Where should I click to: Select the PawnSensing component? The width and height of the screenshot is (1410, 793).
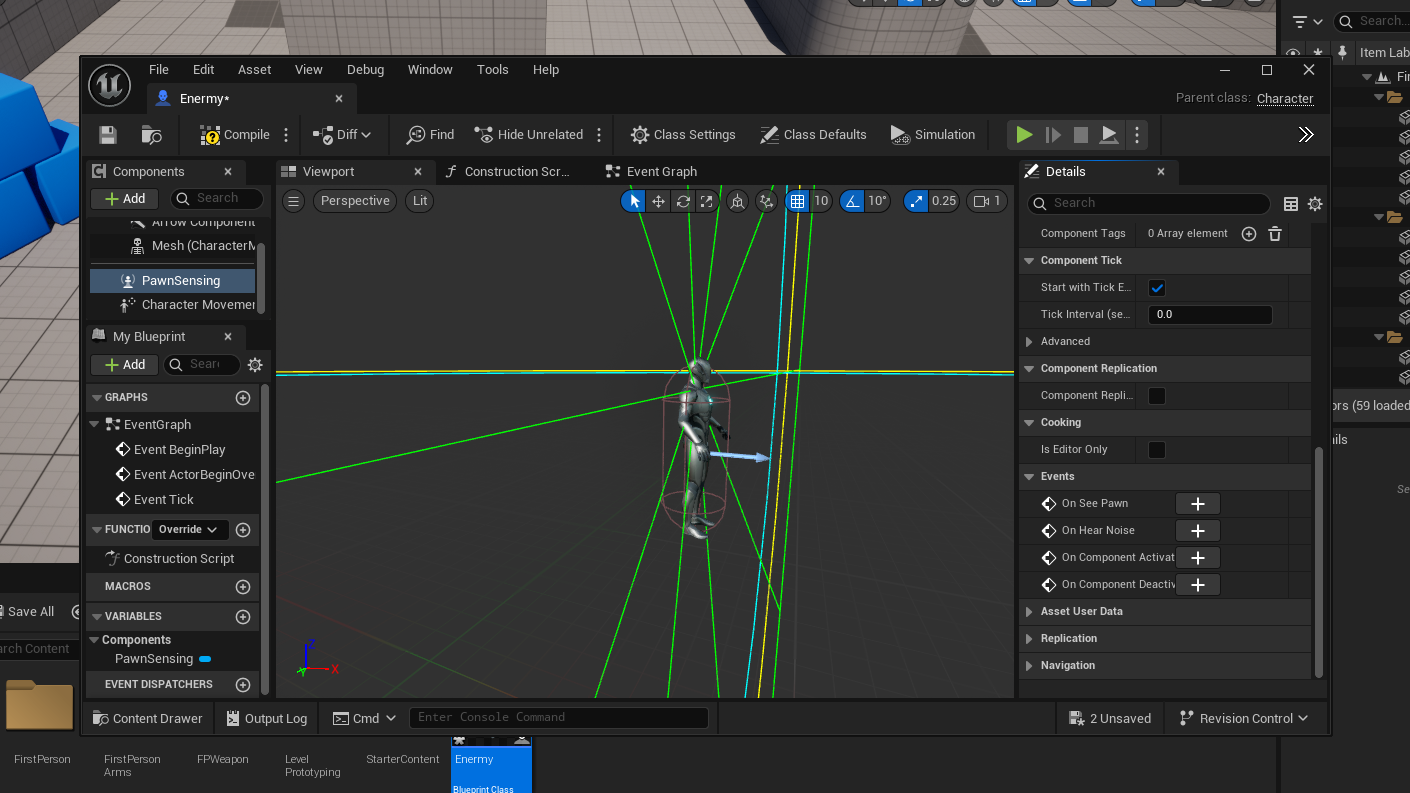pos(181,280)
